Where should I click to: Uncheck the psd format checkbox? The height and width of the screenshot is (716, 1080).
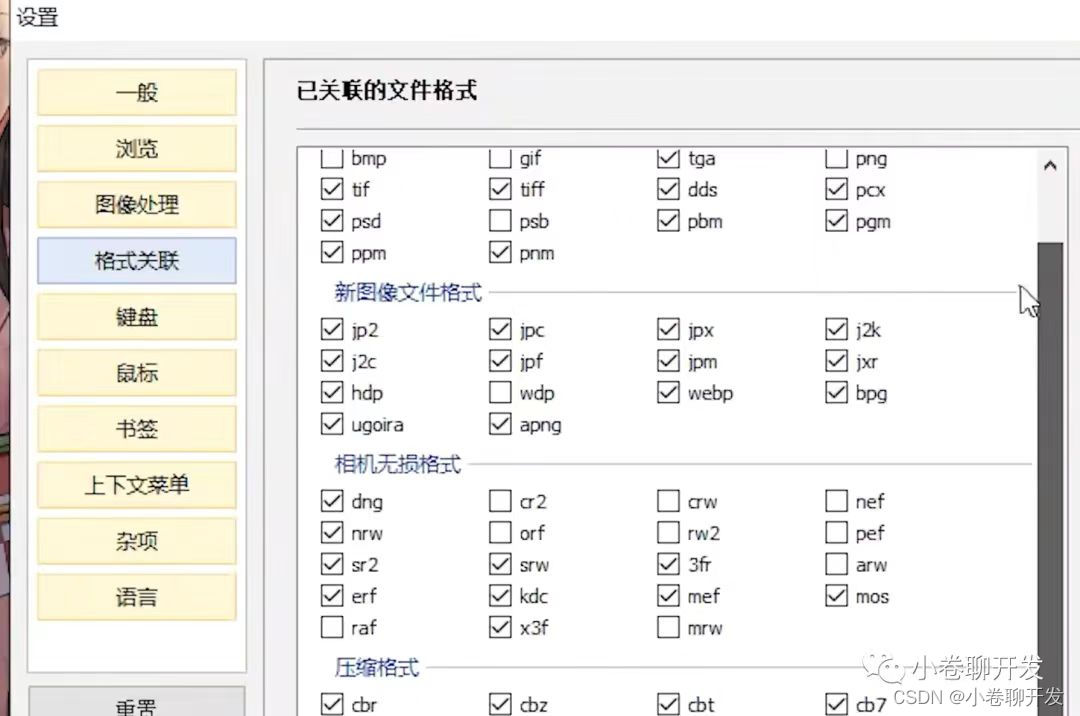tap(332, 221)
